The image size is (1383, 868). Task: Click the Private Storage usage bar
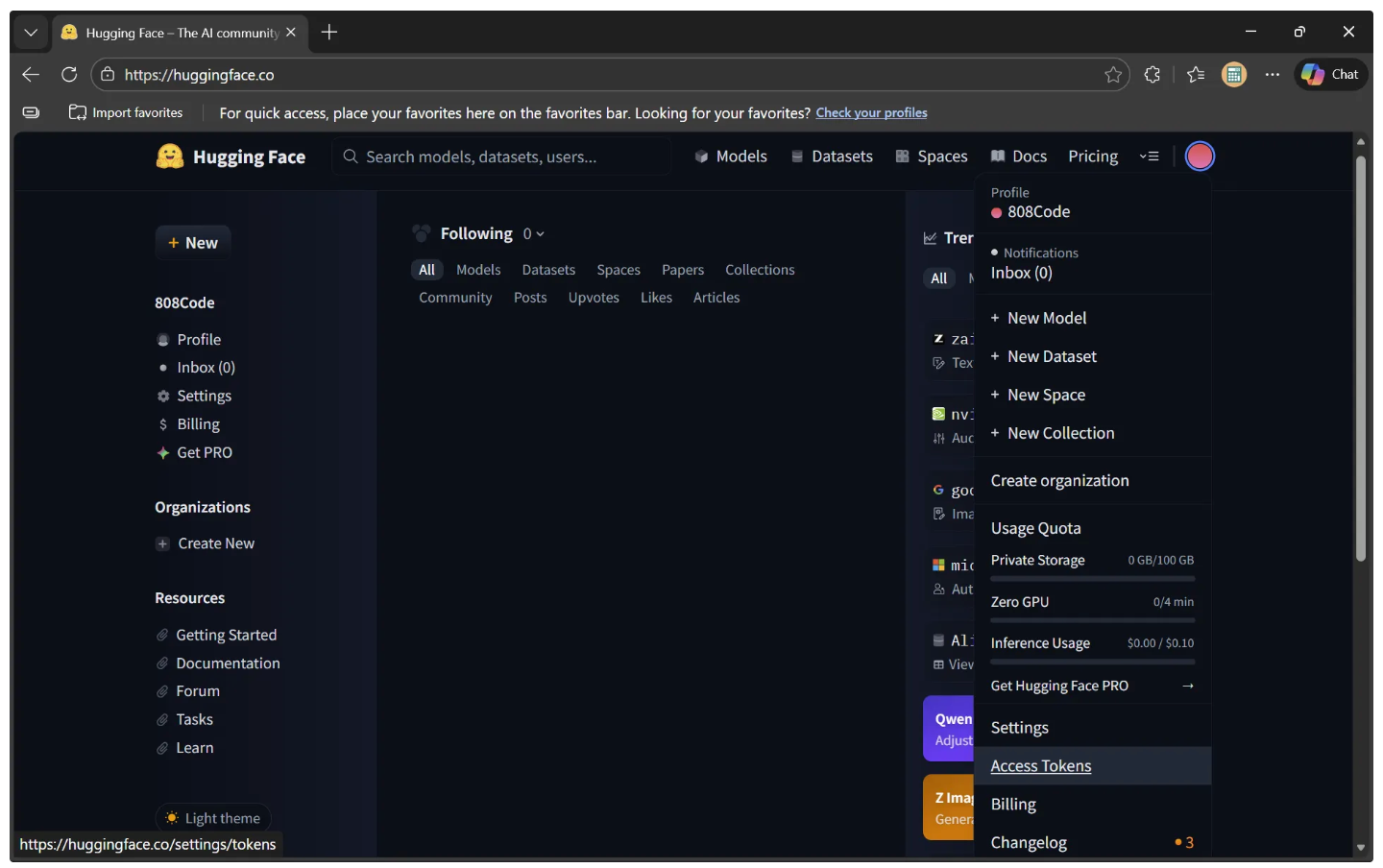[1093, 579]
